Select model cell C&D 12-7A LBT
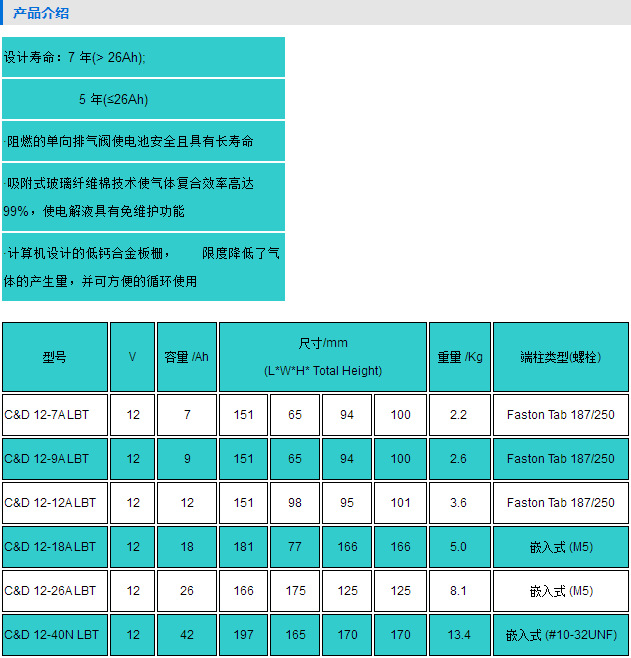Image resolution: width=631 pixels, height=658 pixels. tap(55, 415)
